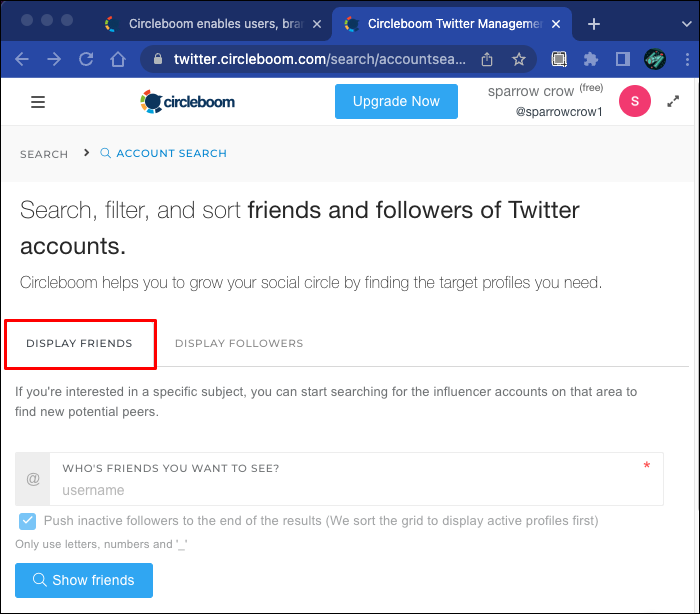Toggle the browser side panel
Image resolution: width=700 pixels, height=614 pixels.
click(623, 59)
